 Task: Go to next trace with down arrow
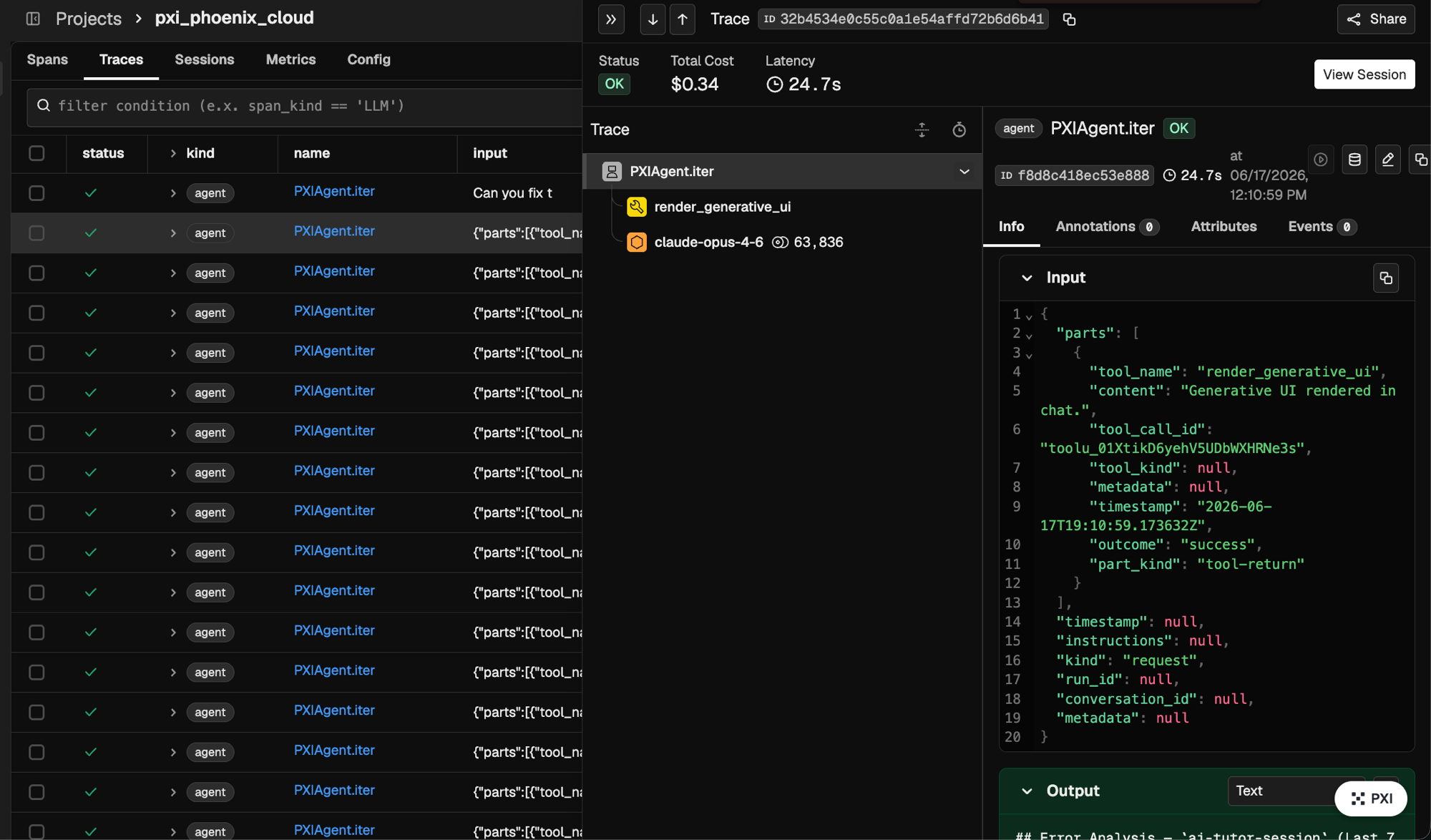(x=653, y=19)
